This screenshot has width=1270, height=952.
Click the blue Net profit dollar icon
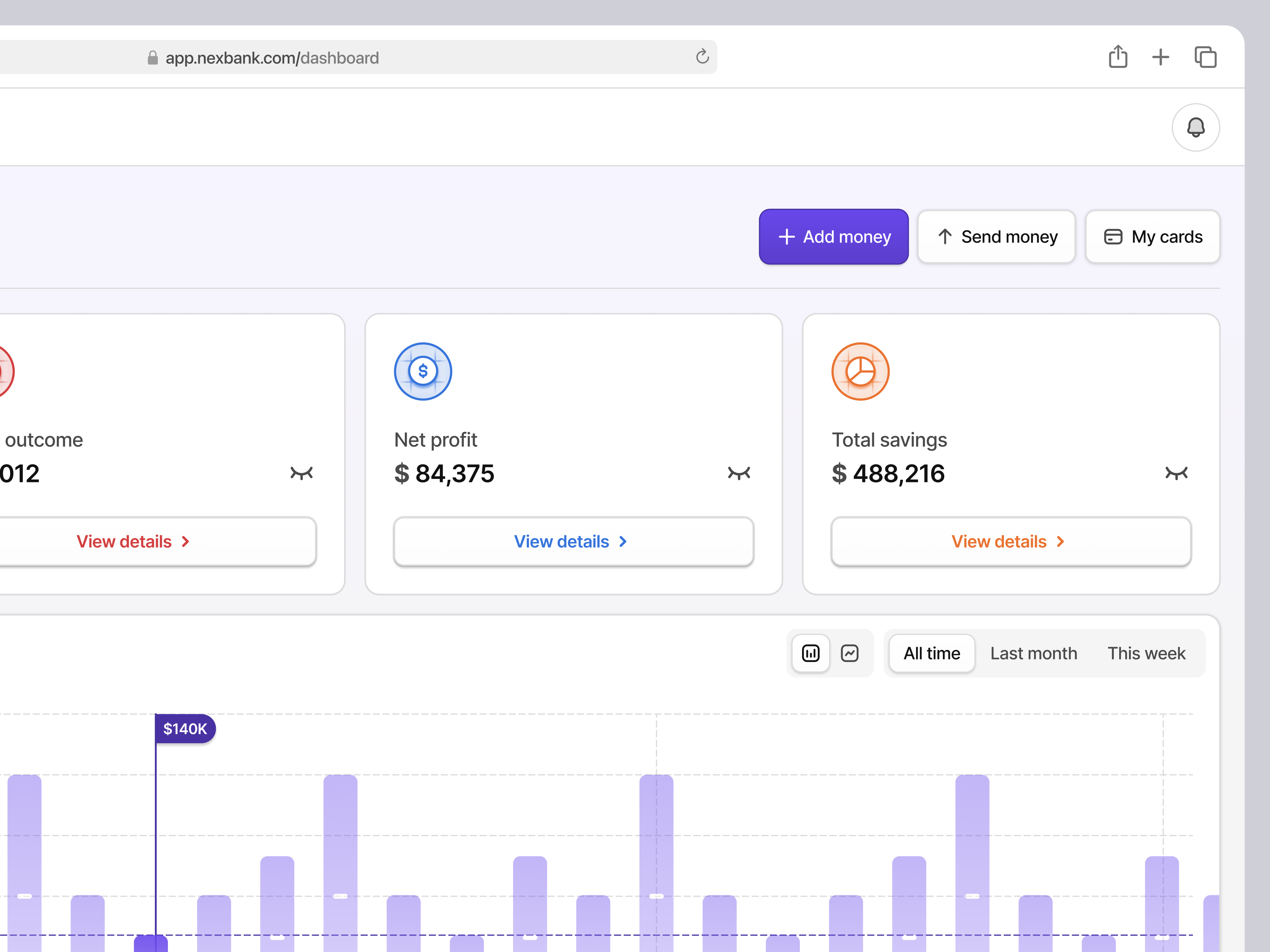tap(423, 371)
